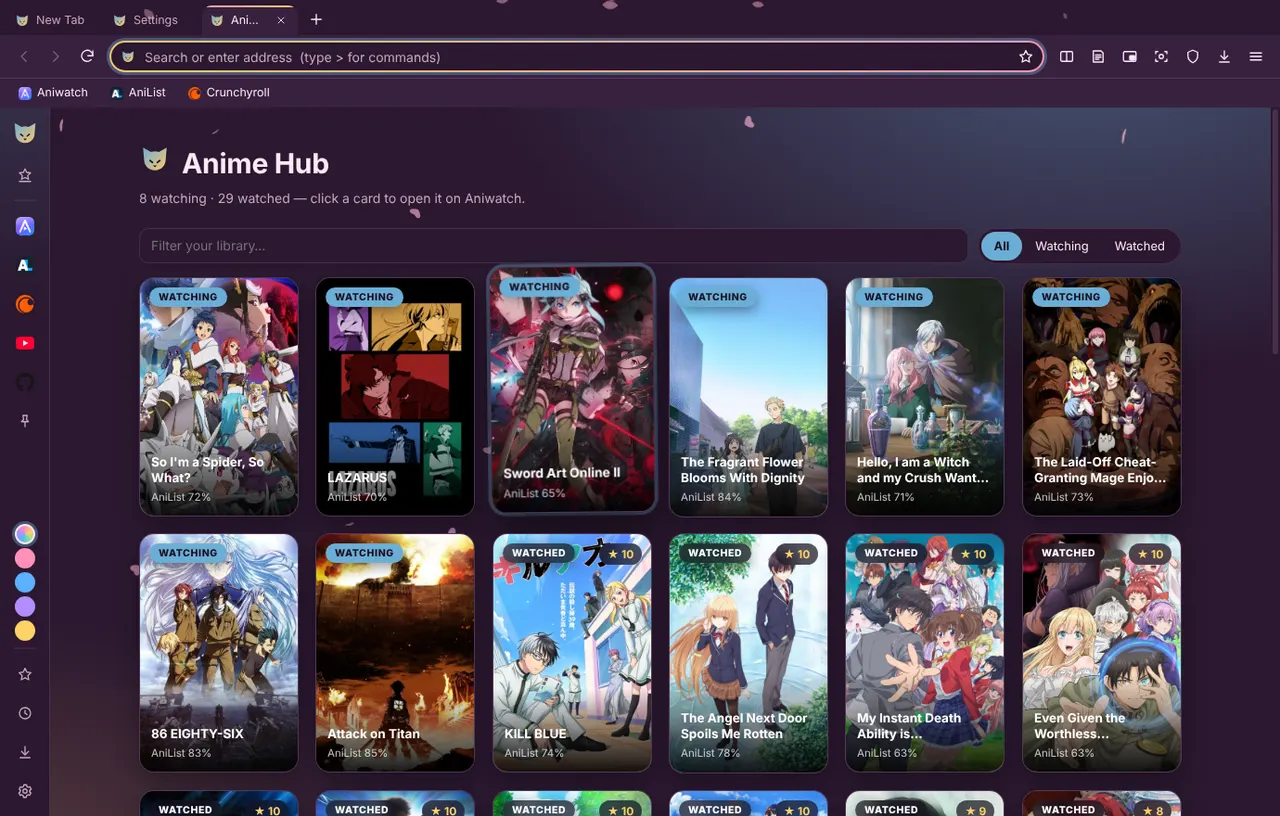Open the Even Given the Worthless... card
This screenshot has height=816, width=1280.
tap(1102, 653)
